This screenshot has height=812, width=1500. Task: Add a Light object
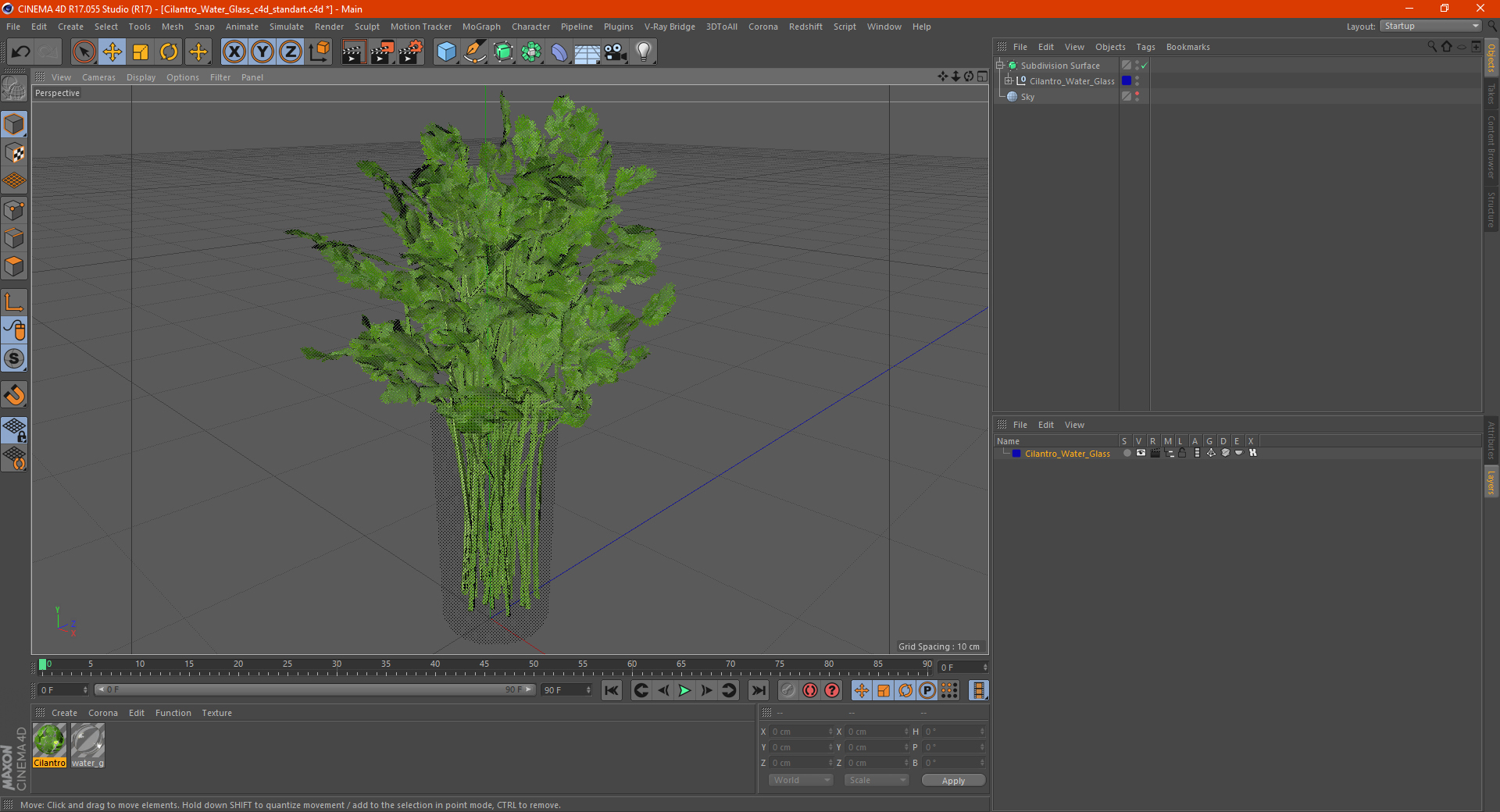[644, 52]
